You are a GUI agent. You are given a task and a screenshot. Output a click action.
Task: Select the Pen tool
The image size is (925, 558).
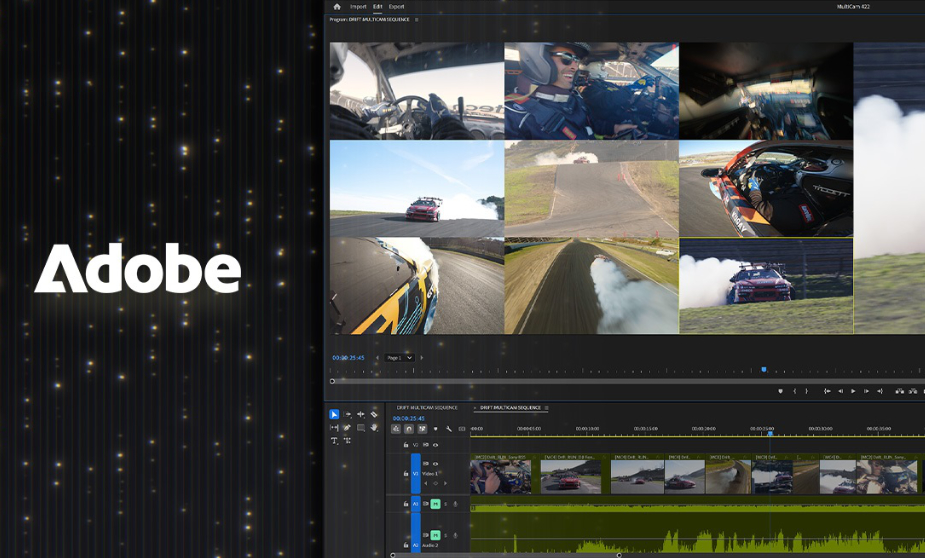point(347,428)
